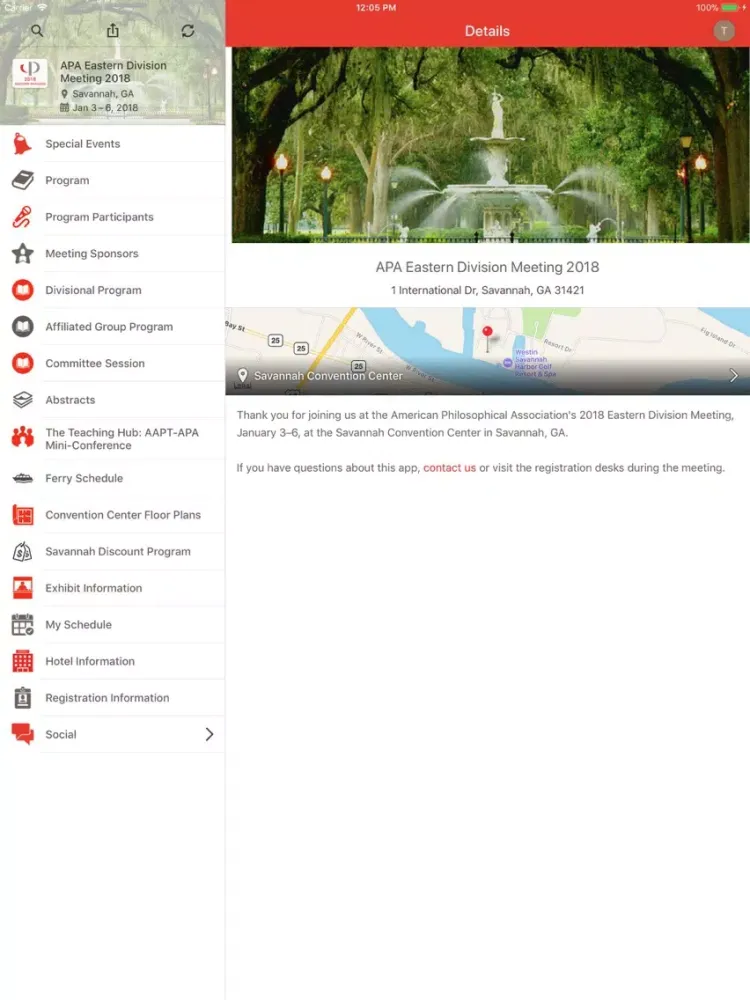750x1000 pixels.
Task: Click the Ferry Schedule boat icon
Action: (x=22, y=478)
